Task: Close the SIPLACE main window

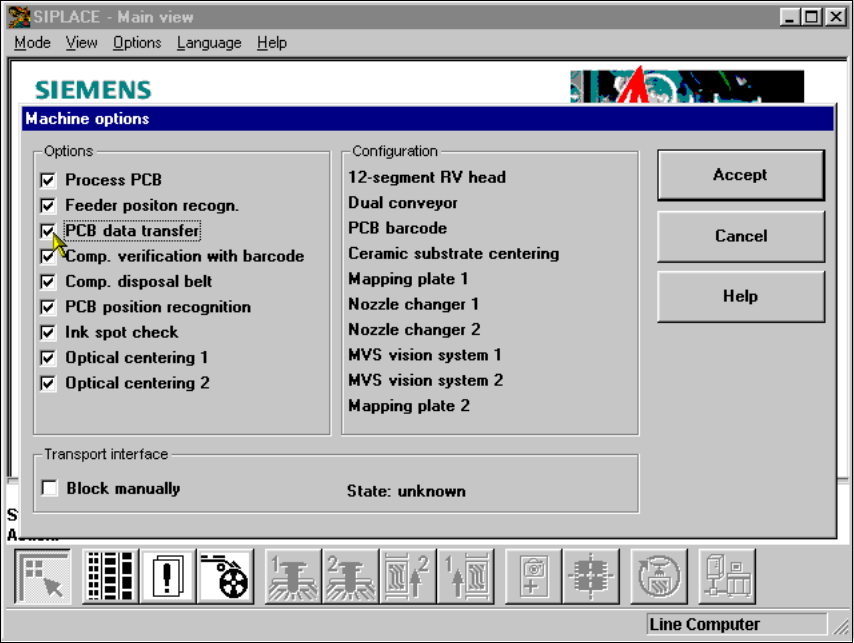Action: coord(835,17)
